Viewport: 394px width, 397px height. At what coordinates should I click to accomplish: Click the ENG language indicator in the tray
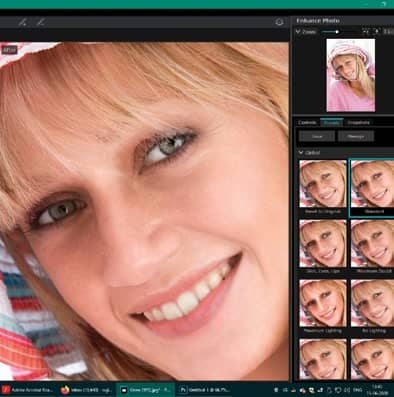click(357, 390)
